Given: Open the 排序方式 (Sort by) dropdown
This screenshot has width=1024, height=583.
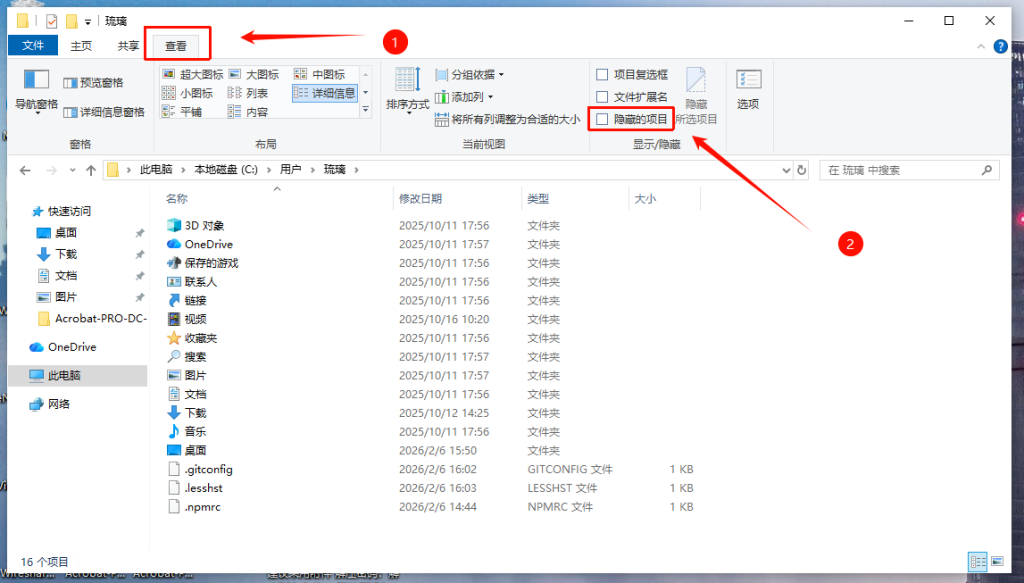Looking at the screenshot, I should pos(407,90).
